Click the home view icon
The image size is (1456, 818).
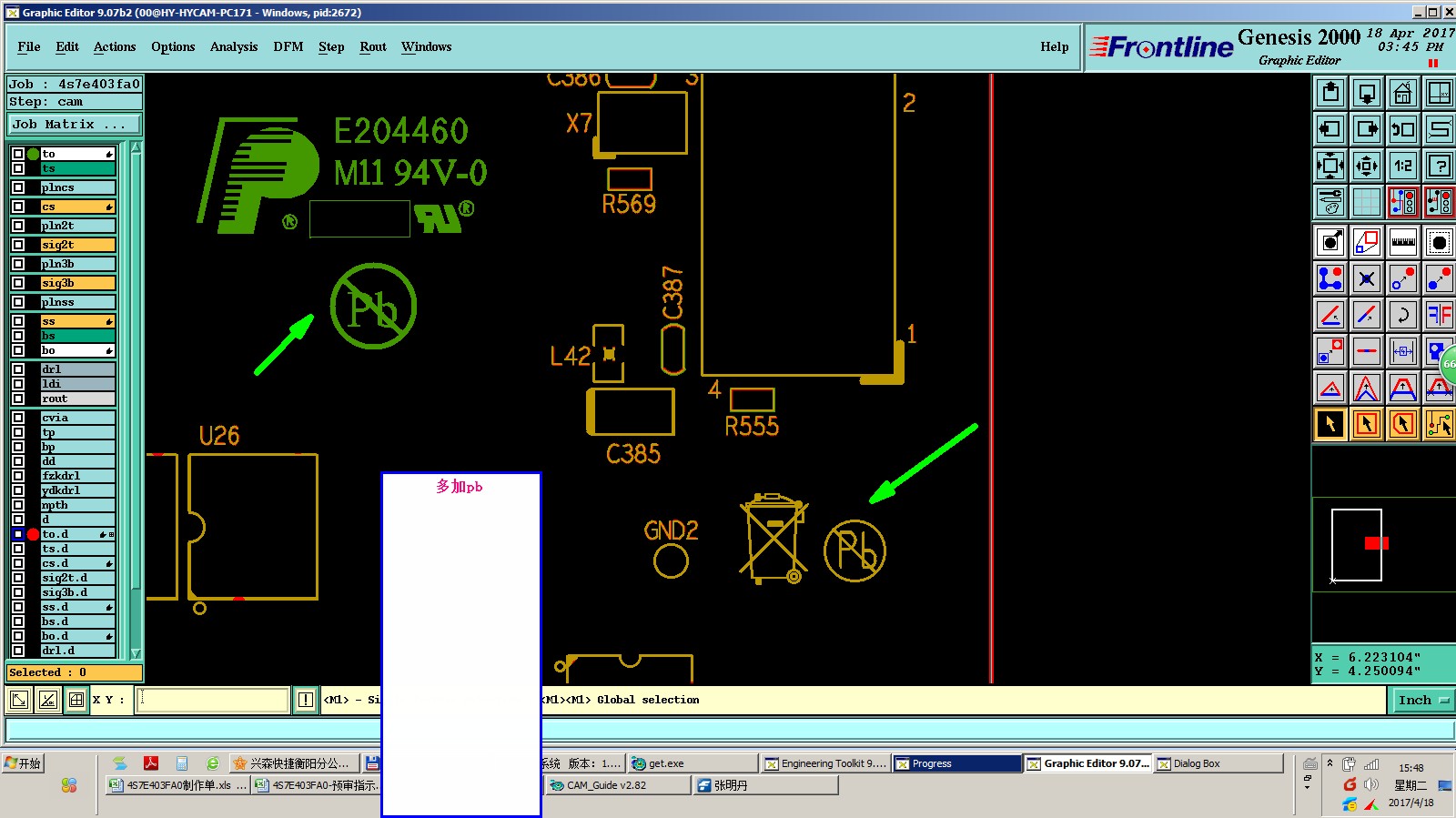pos(1403,93)
